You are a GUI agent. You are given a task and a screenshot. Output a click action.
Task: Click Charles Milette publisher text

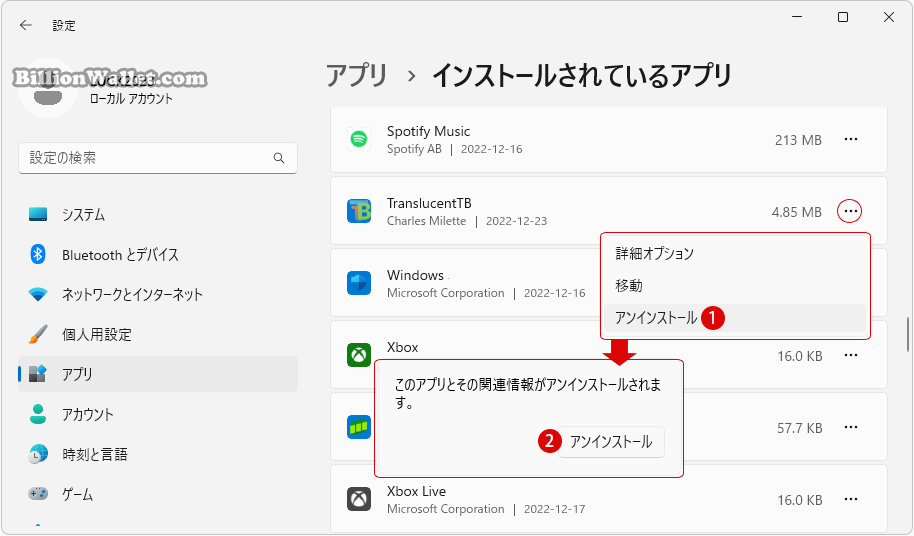[x=427, y=221]
